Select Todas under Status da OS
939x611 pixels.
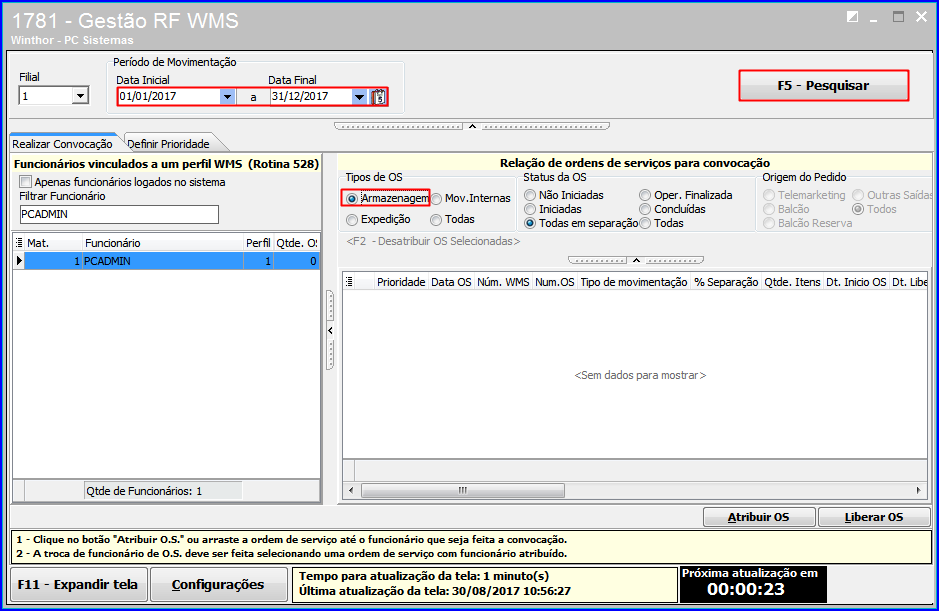click(x=644, y=223)
